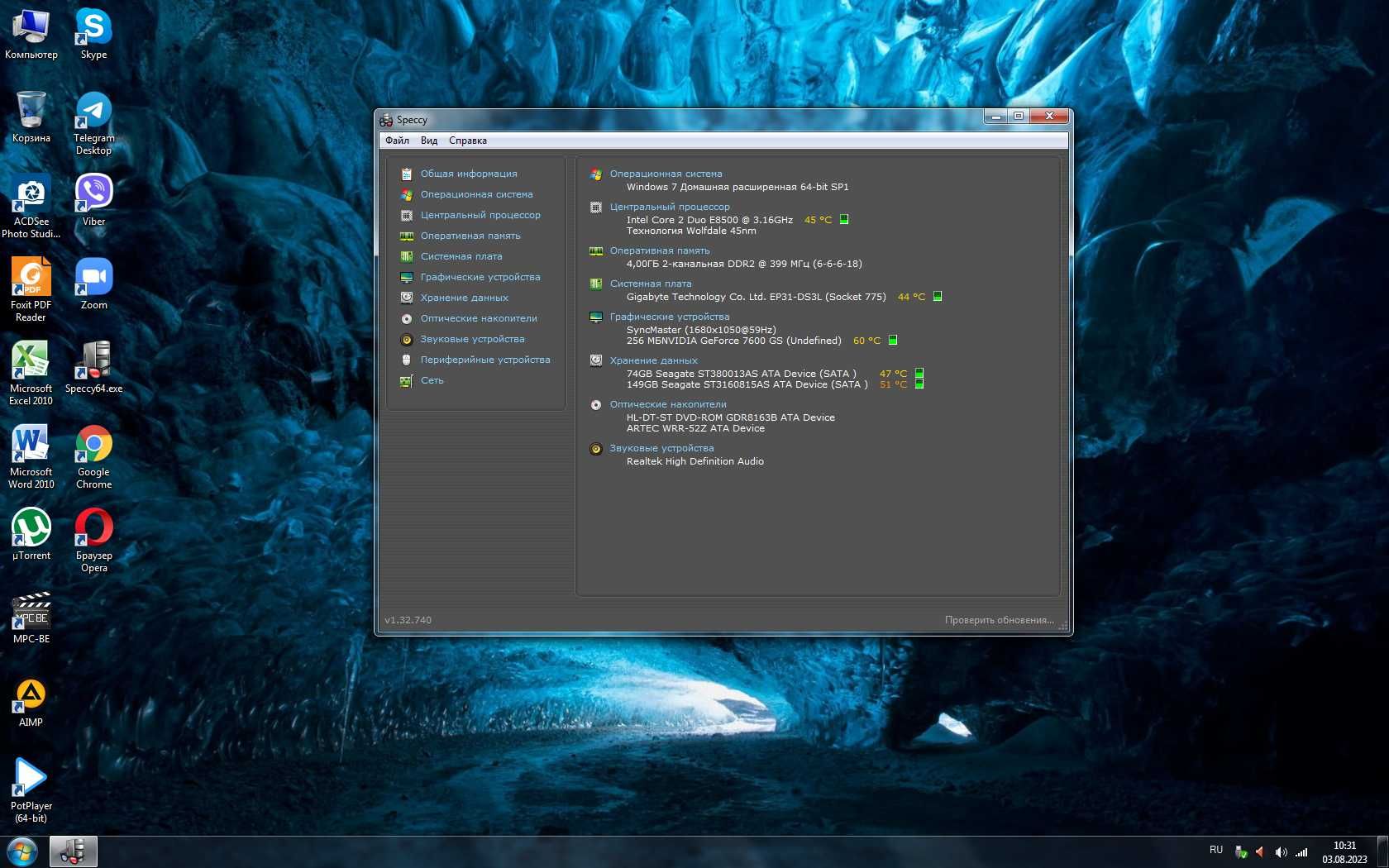This screenshot has height=868, width=1389.
Task: Click Speccy taskbar button
Action: tap(73, 851)
